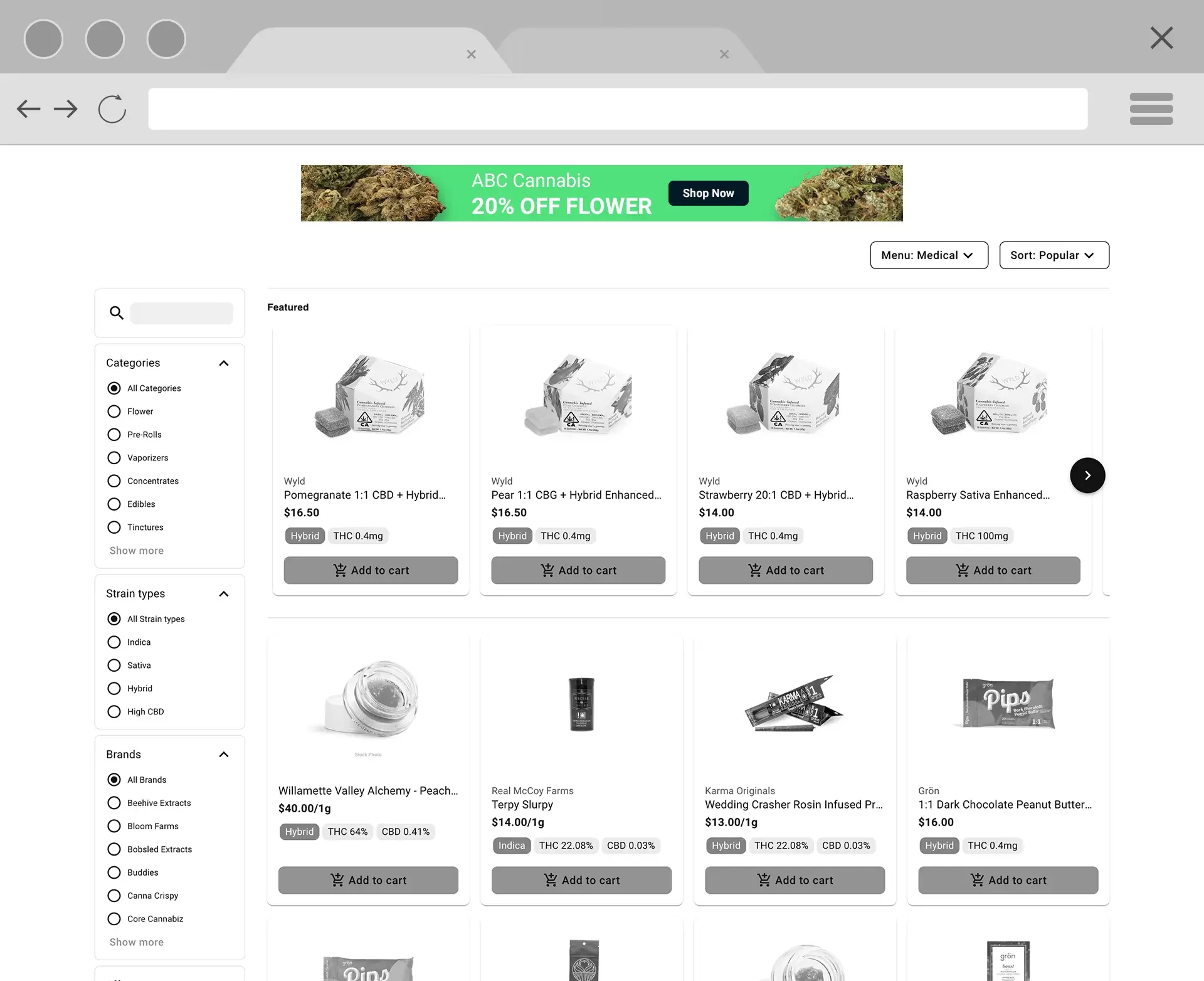Add Strawberry 20:1 CBD gummies to cart
The width and height of the screenshot is (1204, 981).
pos(786,570)
